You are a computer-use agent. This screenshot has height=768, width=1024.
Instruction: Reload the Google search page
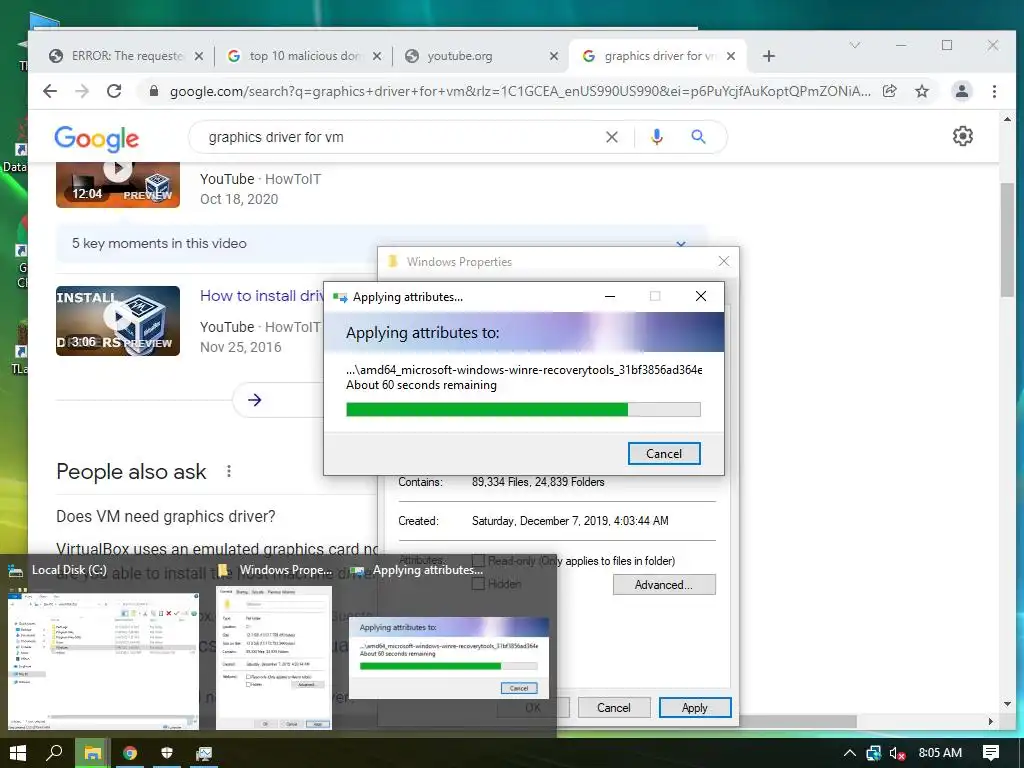[114, 91]
